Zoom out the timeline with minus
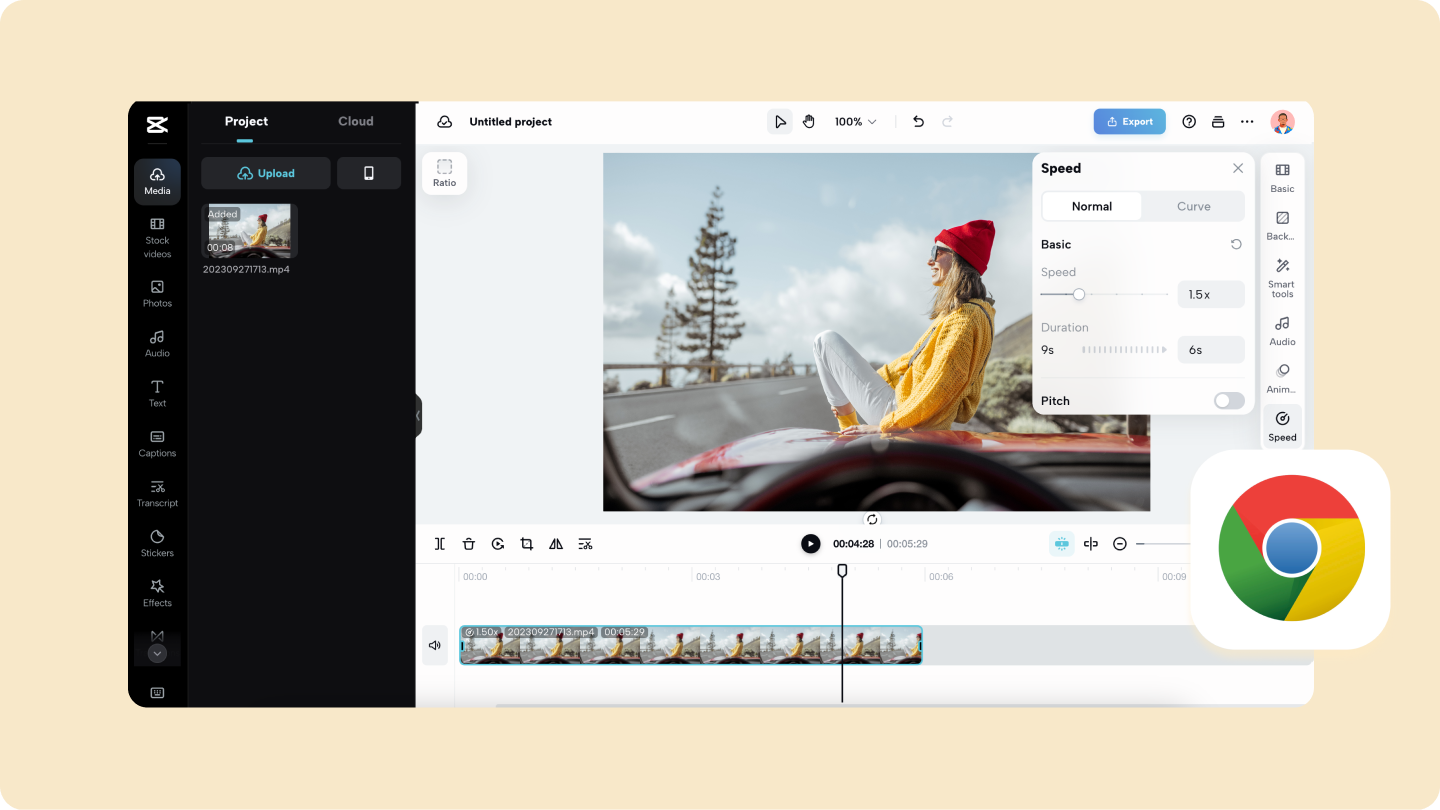 [x=1120, y=544]
